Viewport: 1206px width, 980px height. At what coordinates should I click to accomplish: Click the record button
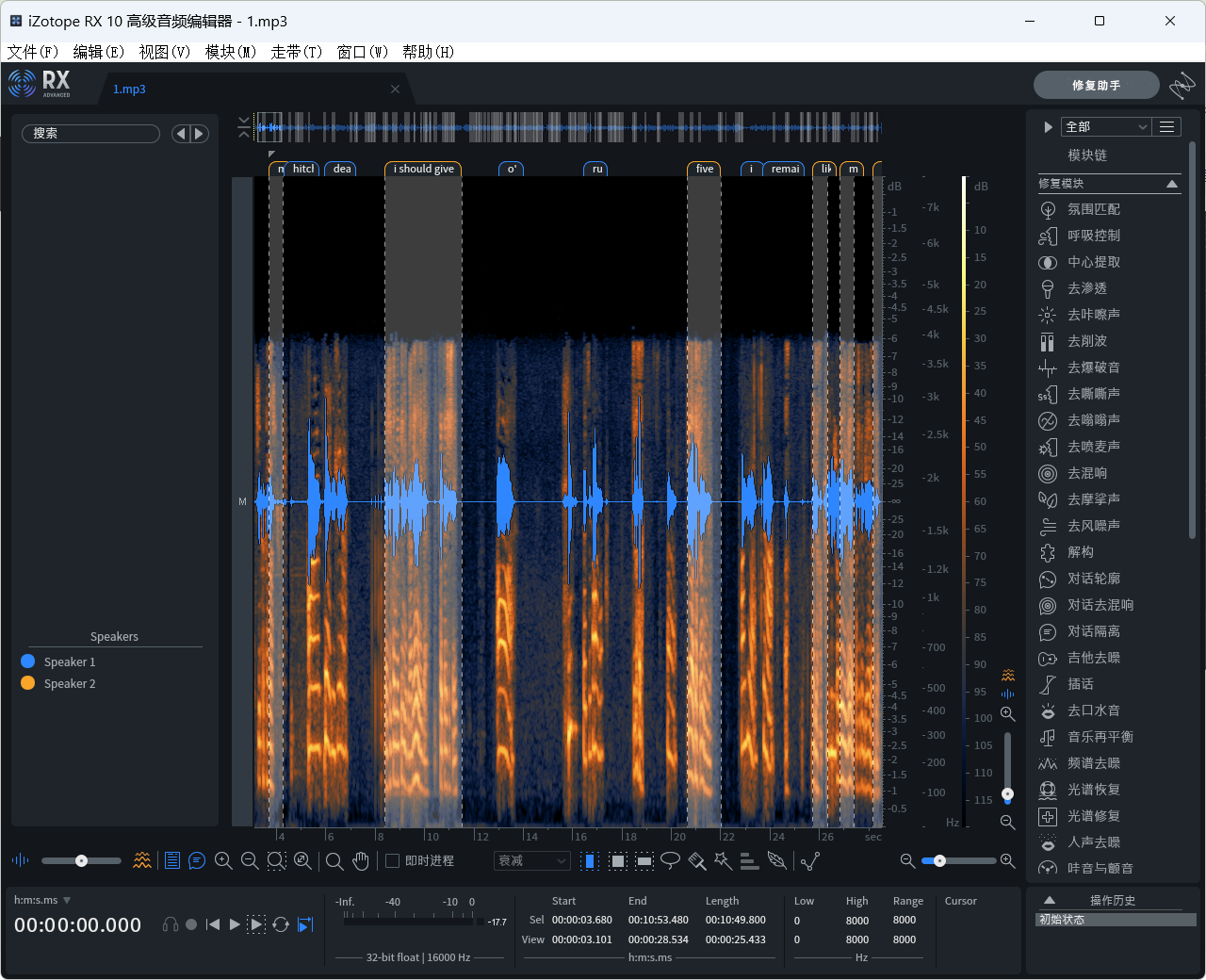pyautogui.click(x=191, y=924)
